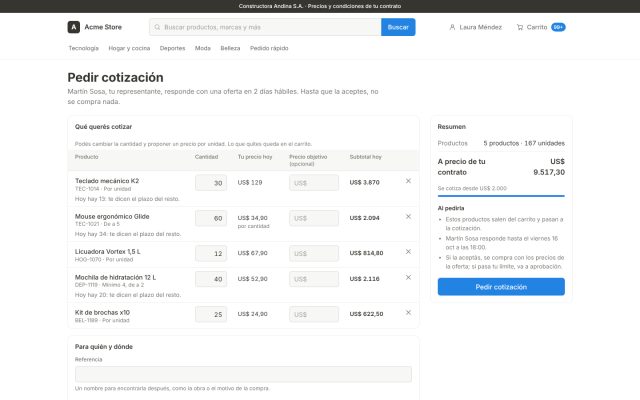Open the cart icon
The image size is (640, 400).
click(520, 27)
